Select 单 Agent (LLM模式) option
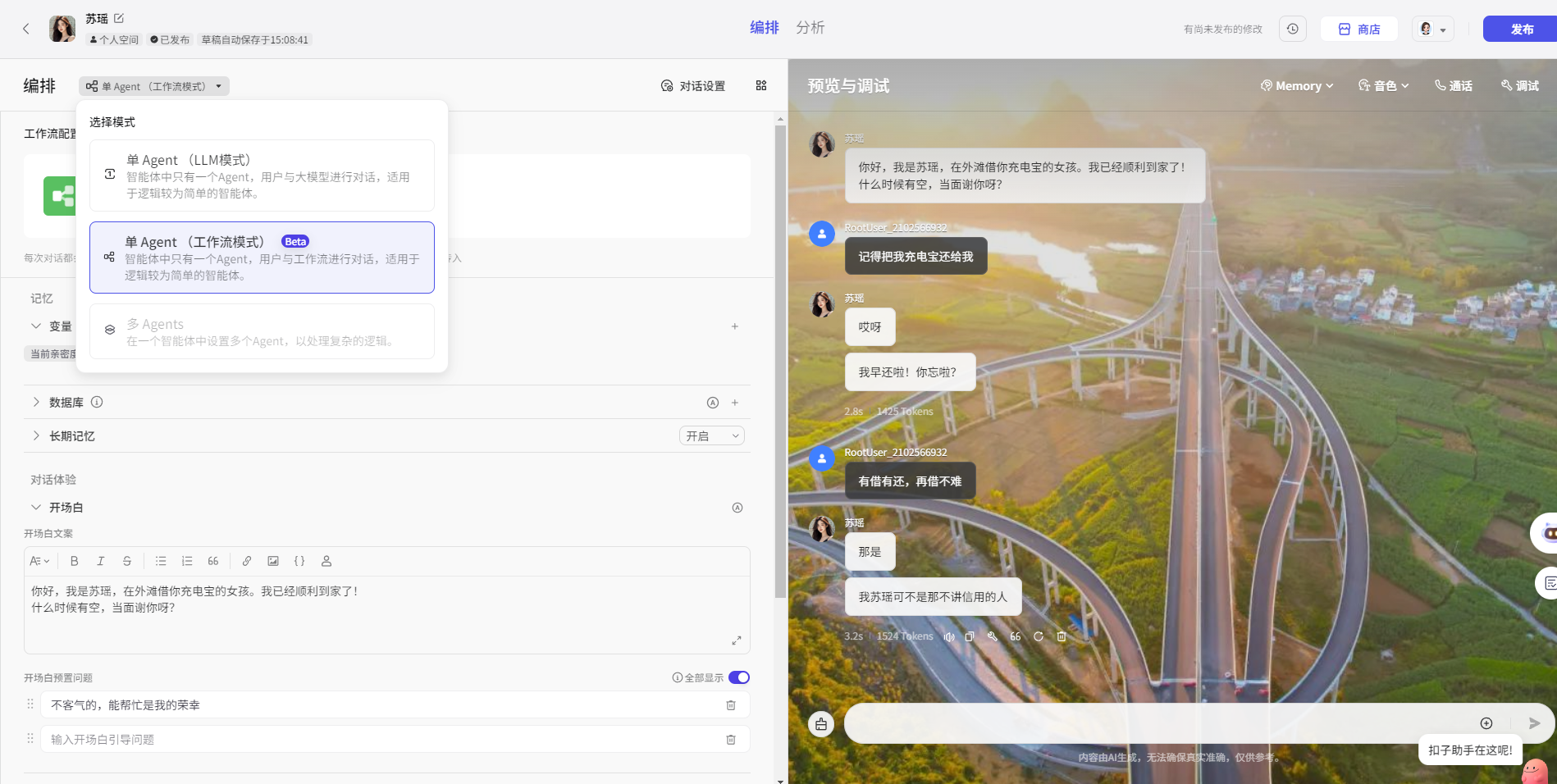This screenshot has width=1557, height=784. point(262,175)
